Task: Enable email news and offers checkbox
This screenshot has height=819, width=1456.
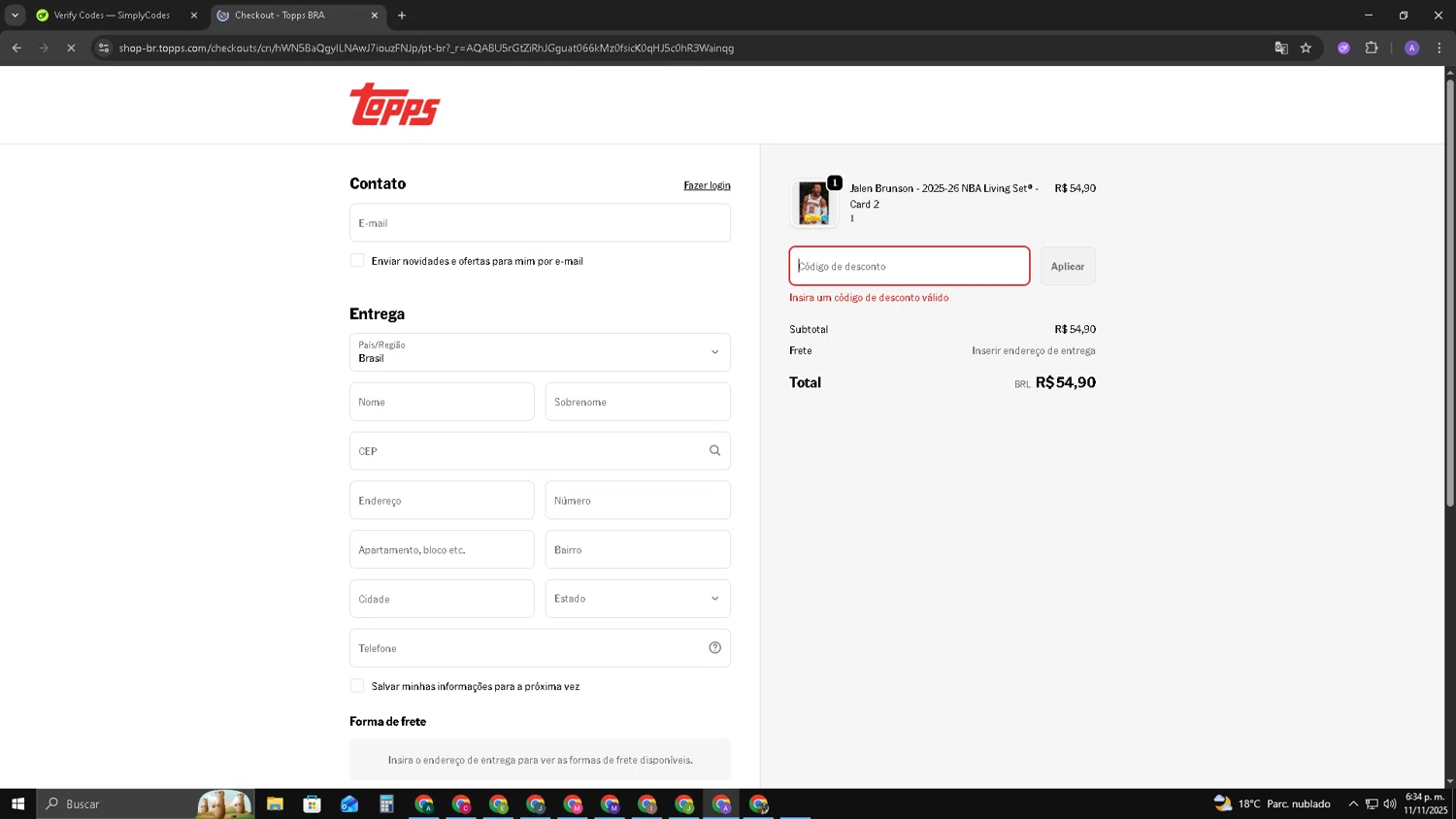Action: 357,261
